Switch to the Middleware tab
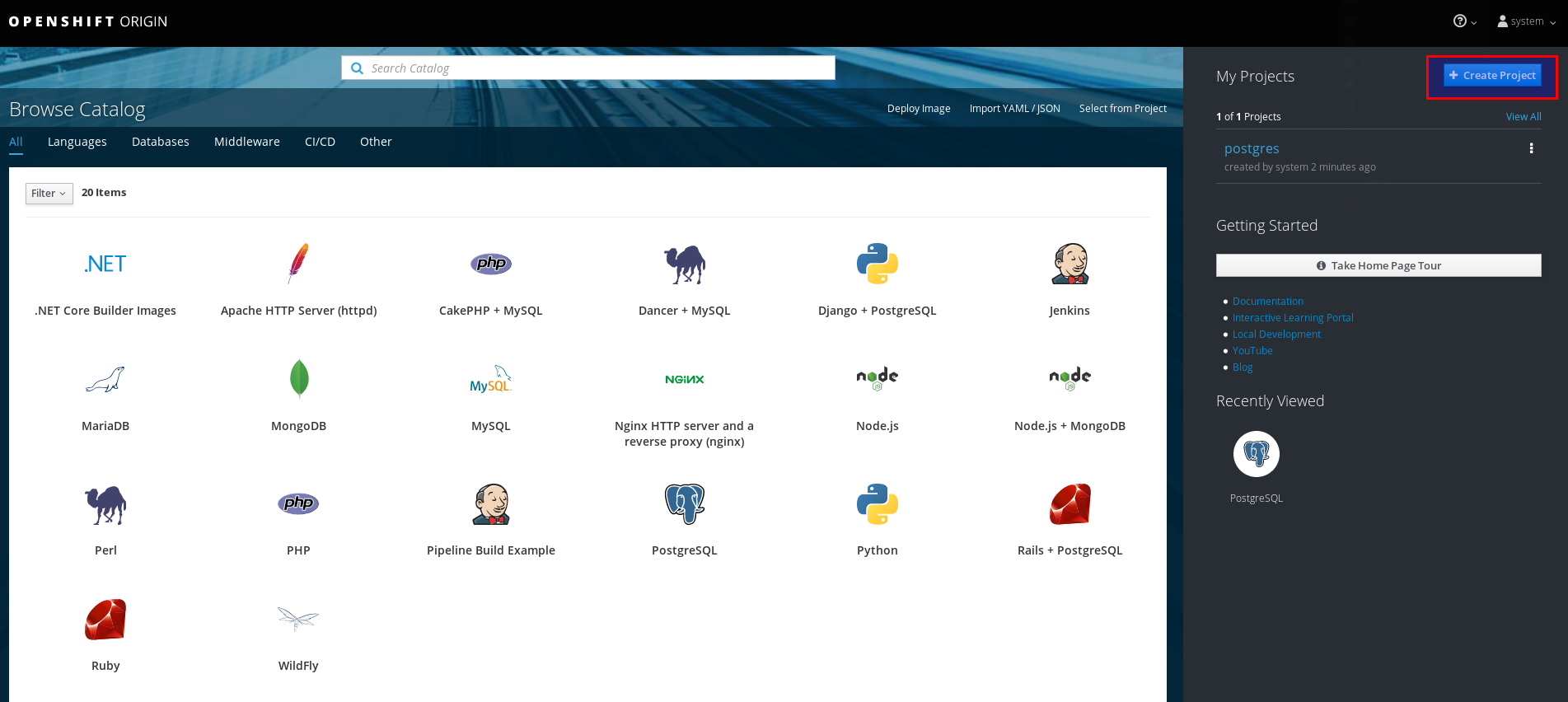Viewport: 1568px width, 702px height. 247,142
